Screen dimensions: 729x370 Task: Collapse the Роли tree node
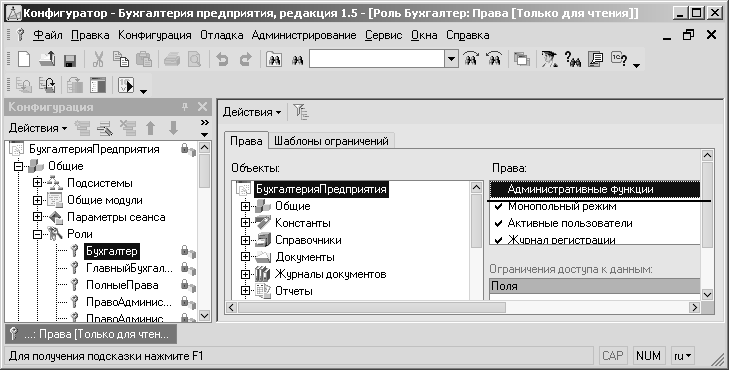[x=37, y=234]
